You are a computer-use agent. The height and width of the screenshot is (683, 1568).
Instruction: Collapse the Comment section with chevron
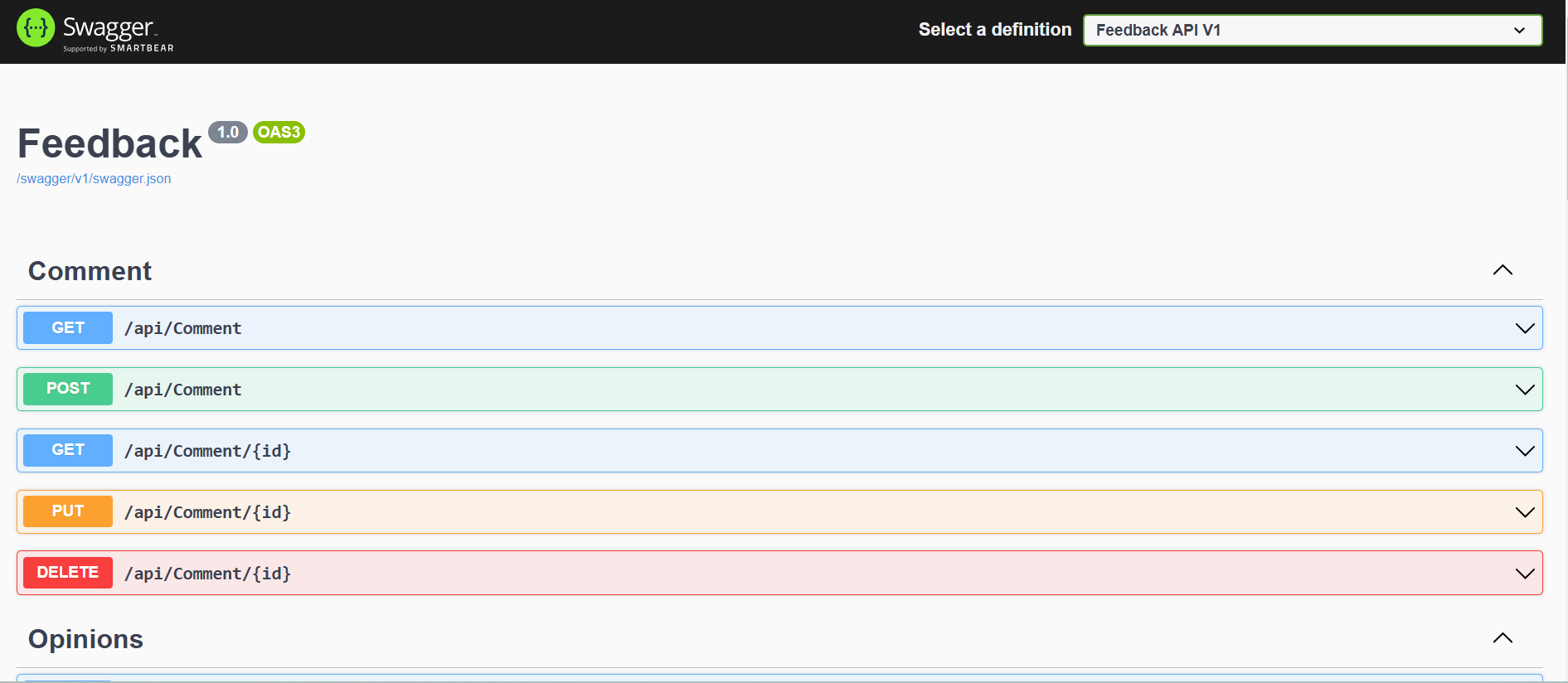[1502, 271]
